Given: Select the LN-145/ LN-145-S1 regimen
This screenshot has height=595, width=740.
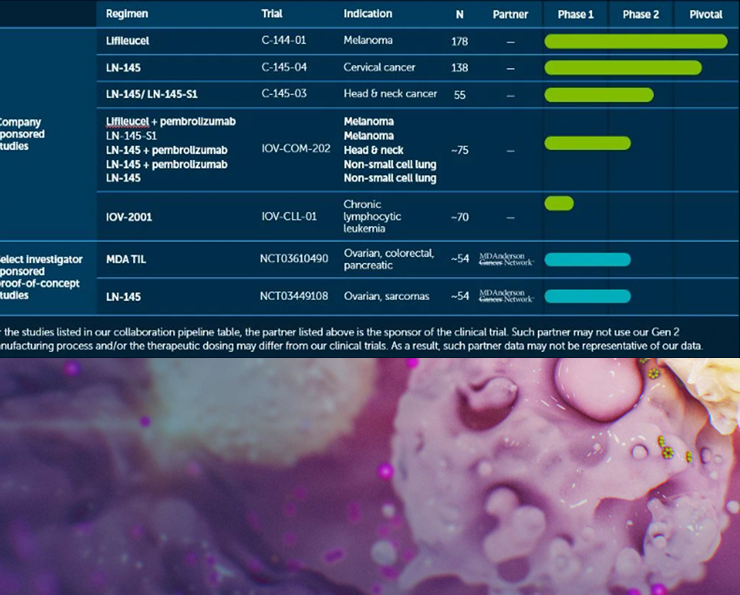Looking at the screenshot, I should coord(151,94).
